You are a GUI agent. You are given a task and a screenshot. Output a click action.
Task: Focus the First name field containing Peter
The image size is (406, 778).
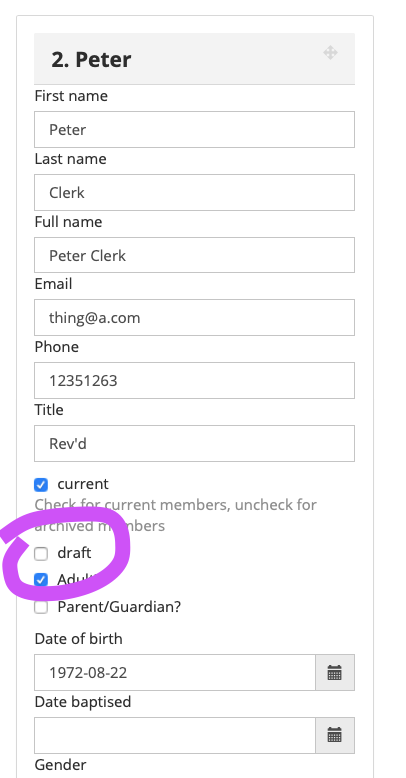(x=195, y=130)
